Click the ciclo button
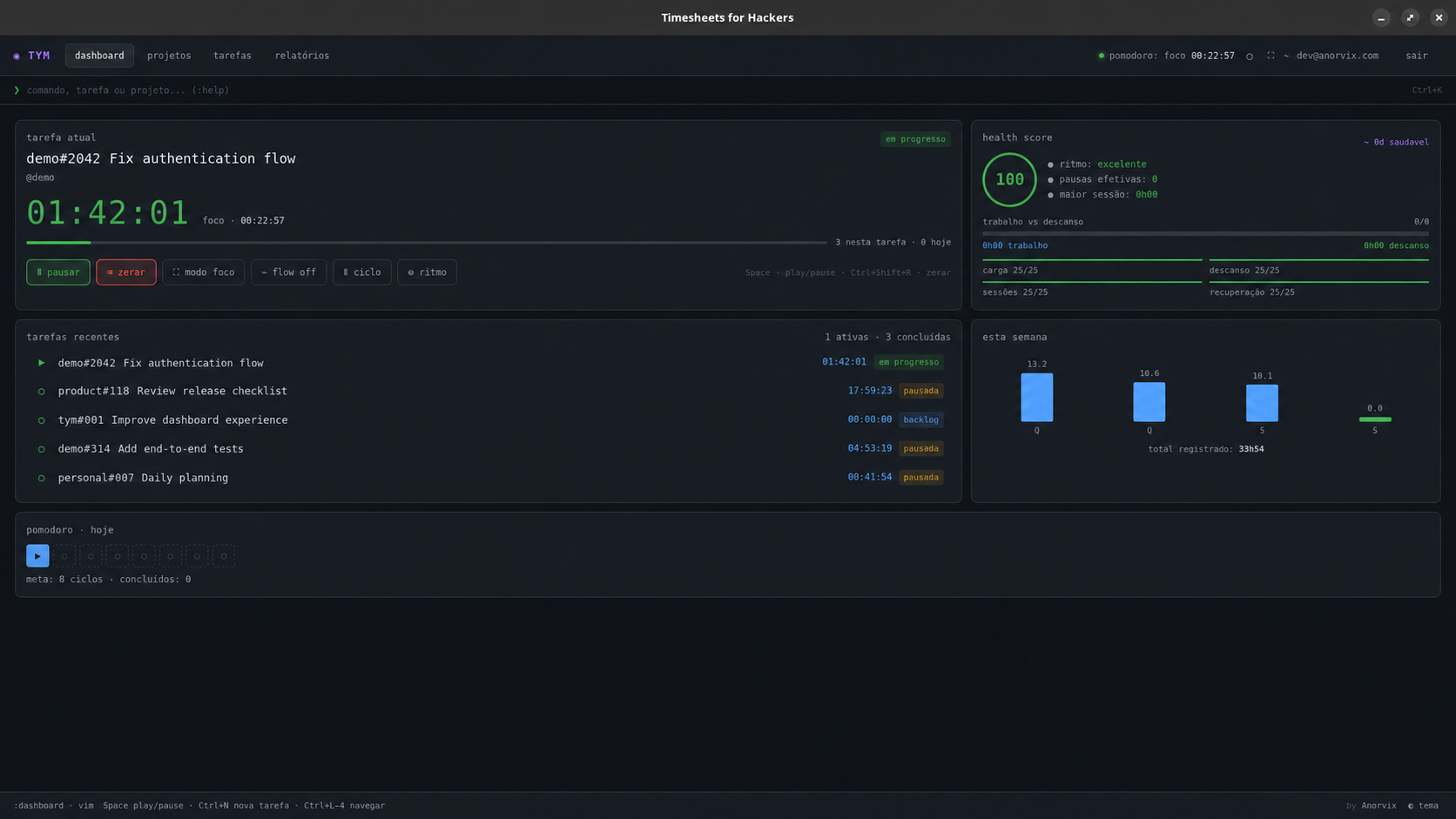This screenshot has height=819, width=1456. click(362, 272)
